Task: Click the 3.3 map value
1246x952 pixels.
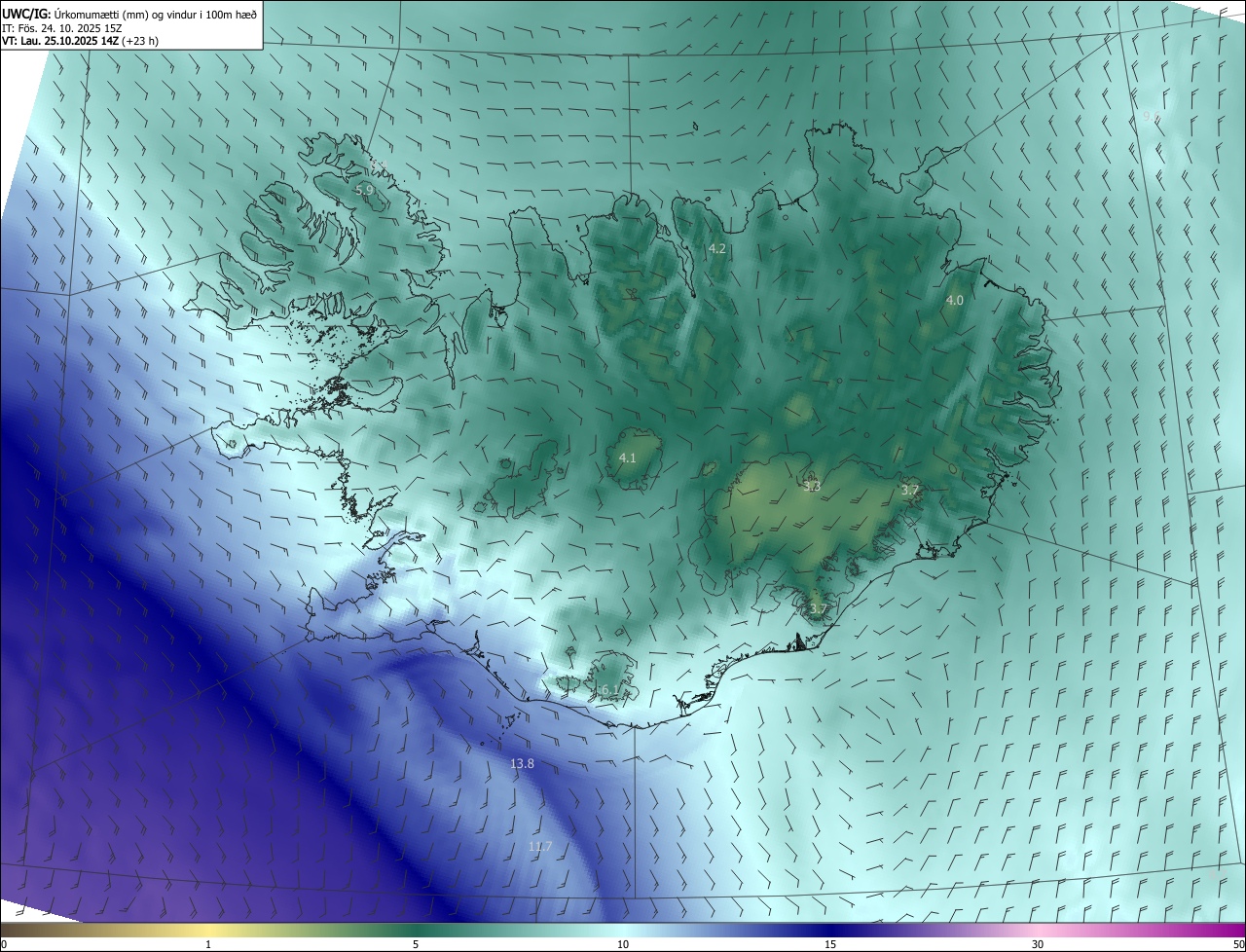Action: [x=812, y=486]
